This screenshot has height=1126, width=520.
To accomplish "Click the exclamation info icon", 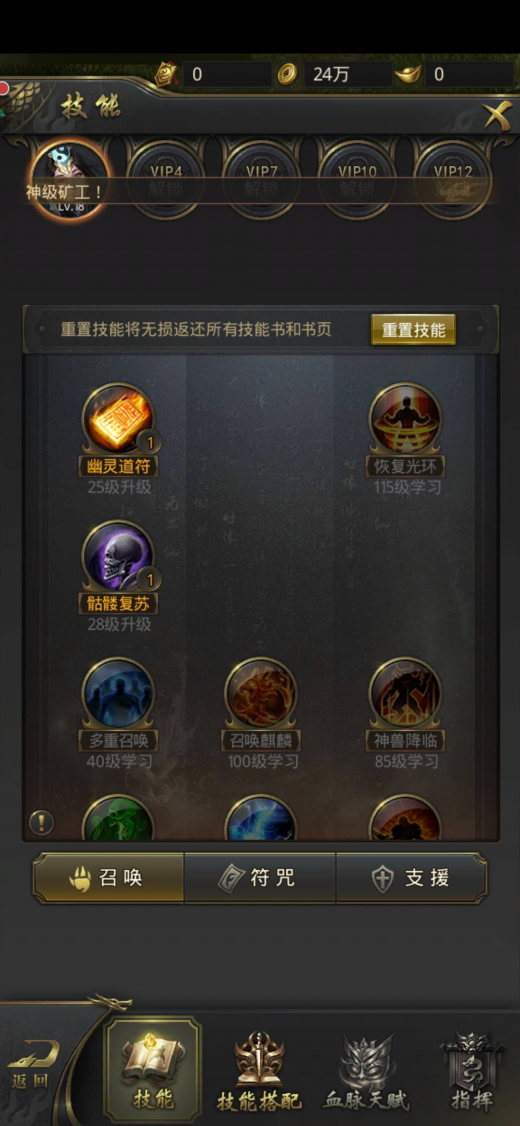I will pyautogui.click(x=41, y=822).
